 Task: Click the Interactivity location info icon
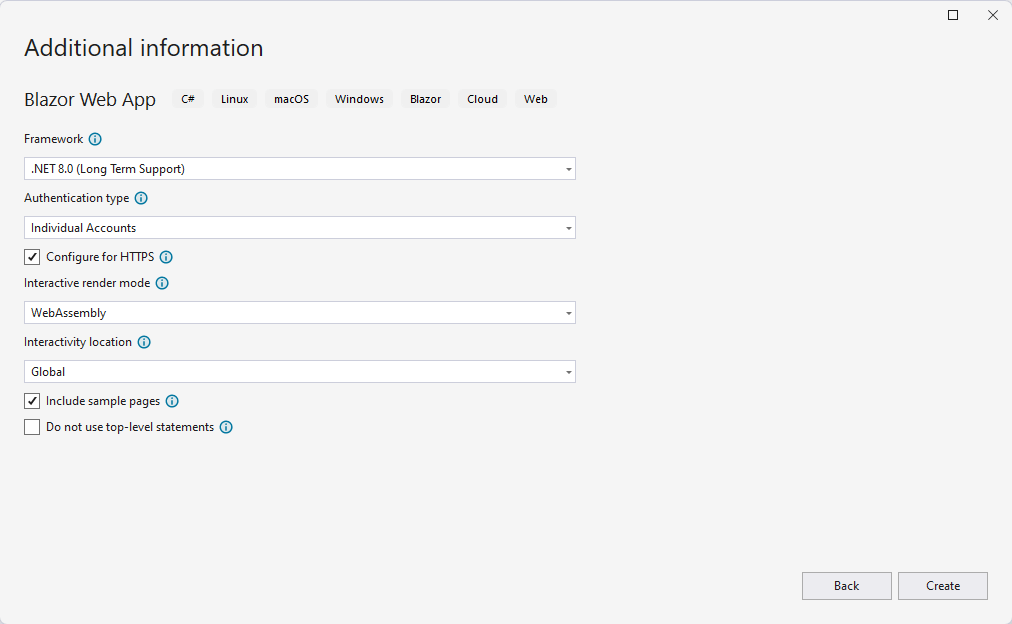tap(144, 342)
